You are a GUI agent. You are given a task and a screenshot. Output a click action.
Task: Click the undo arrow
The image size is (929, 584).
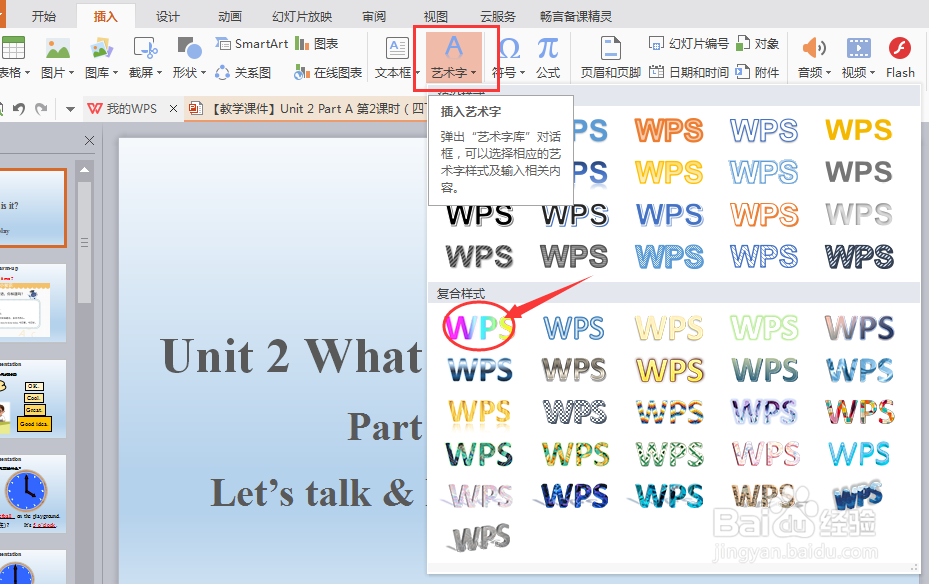click(x=19, y=109)
